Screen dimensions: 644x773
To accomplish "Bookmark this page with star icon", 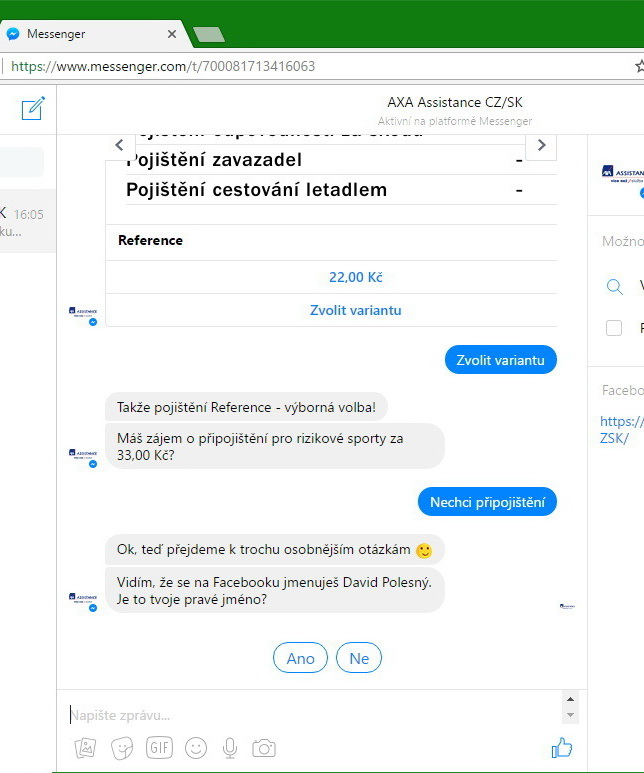I will [640, 66].
